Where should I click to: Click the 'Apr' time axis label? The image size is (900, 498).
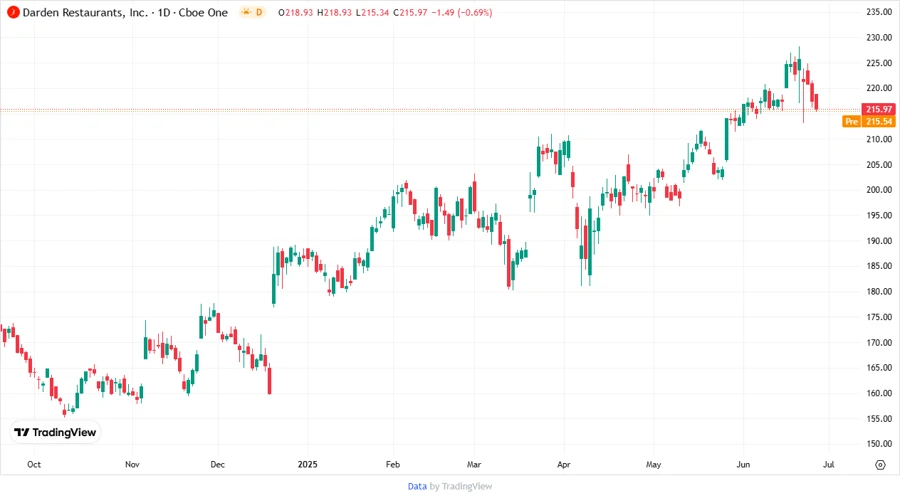click(x=564, y=464)
